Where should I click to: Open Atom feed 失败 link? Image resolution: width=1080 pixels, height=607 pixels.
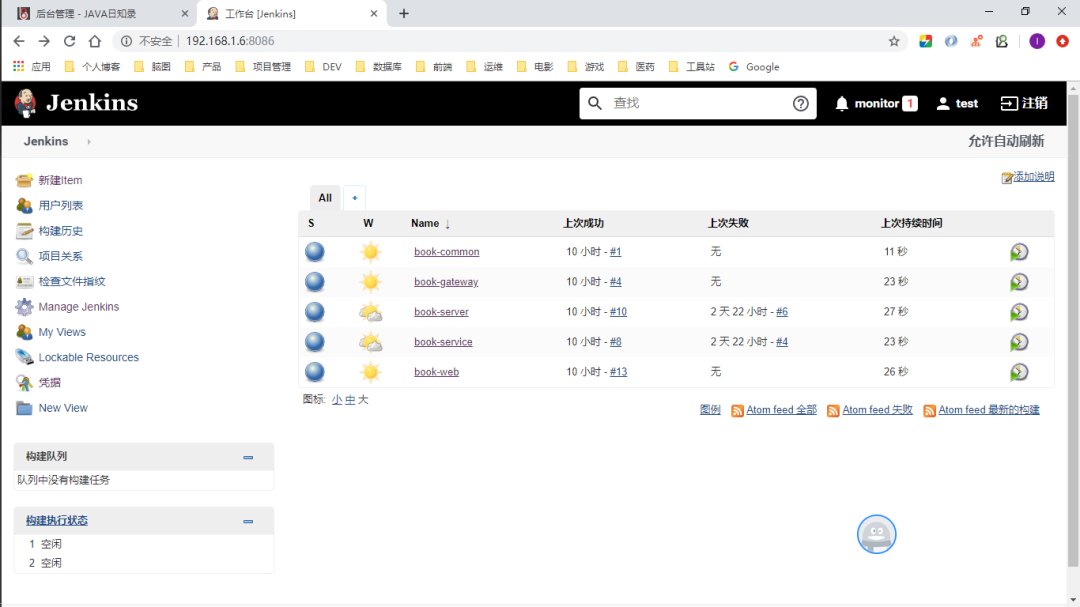[877, 410]
